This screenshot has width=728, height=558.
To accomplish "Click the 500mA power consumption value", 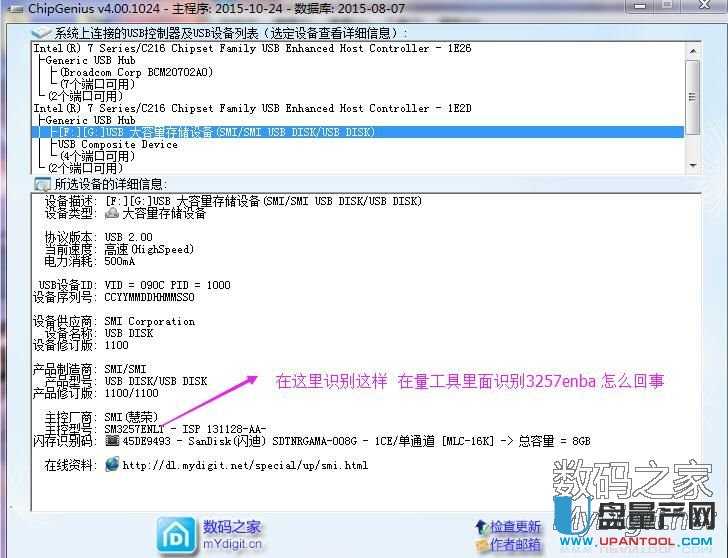I will [x=120, y=261].
